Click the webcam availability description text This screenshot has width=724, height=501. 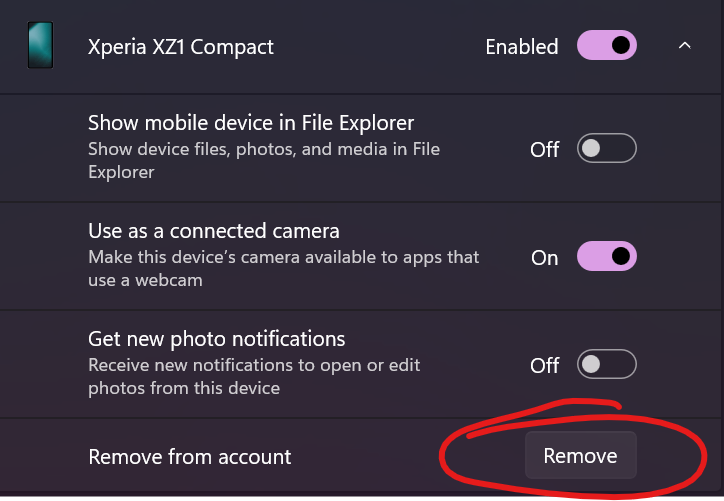tap(284, 268)
